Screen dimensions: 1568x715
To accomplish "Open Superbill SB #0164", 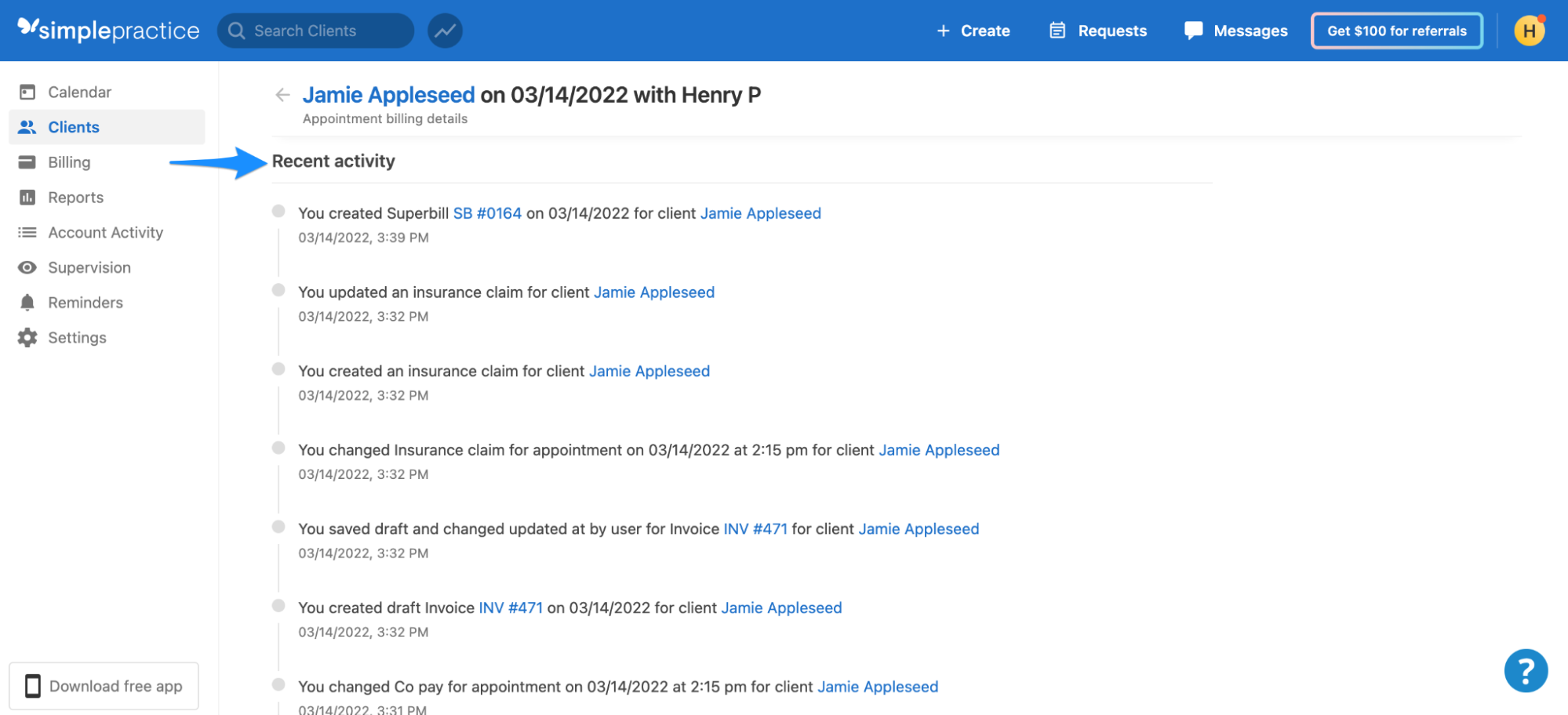I will (x=486, y=212).
